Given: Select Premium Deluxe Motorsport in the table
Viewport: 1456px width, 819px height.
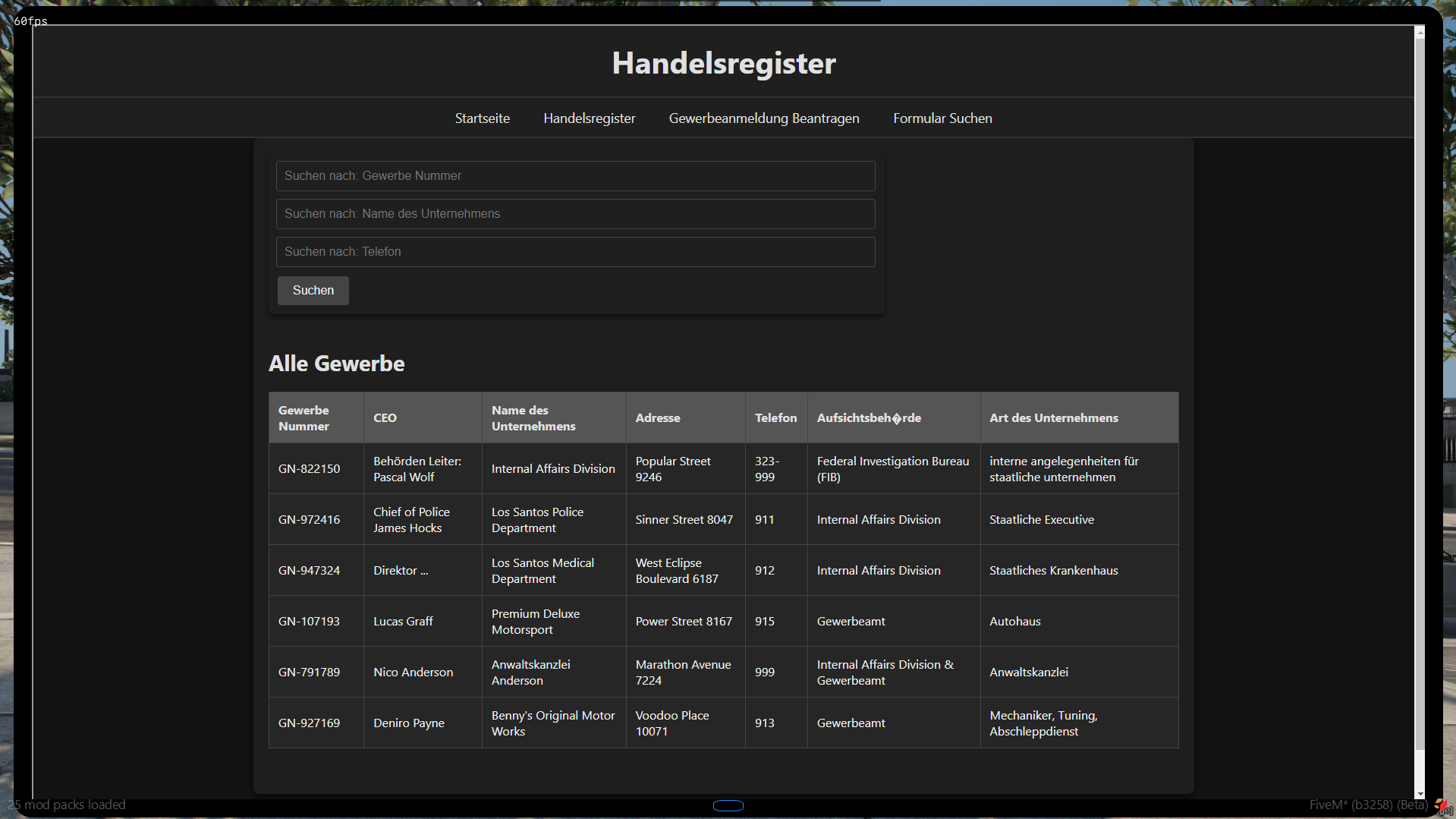Looking at the screenshot, I should [x=535, y=622].
